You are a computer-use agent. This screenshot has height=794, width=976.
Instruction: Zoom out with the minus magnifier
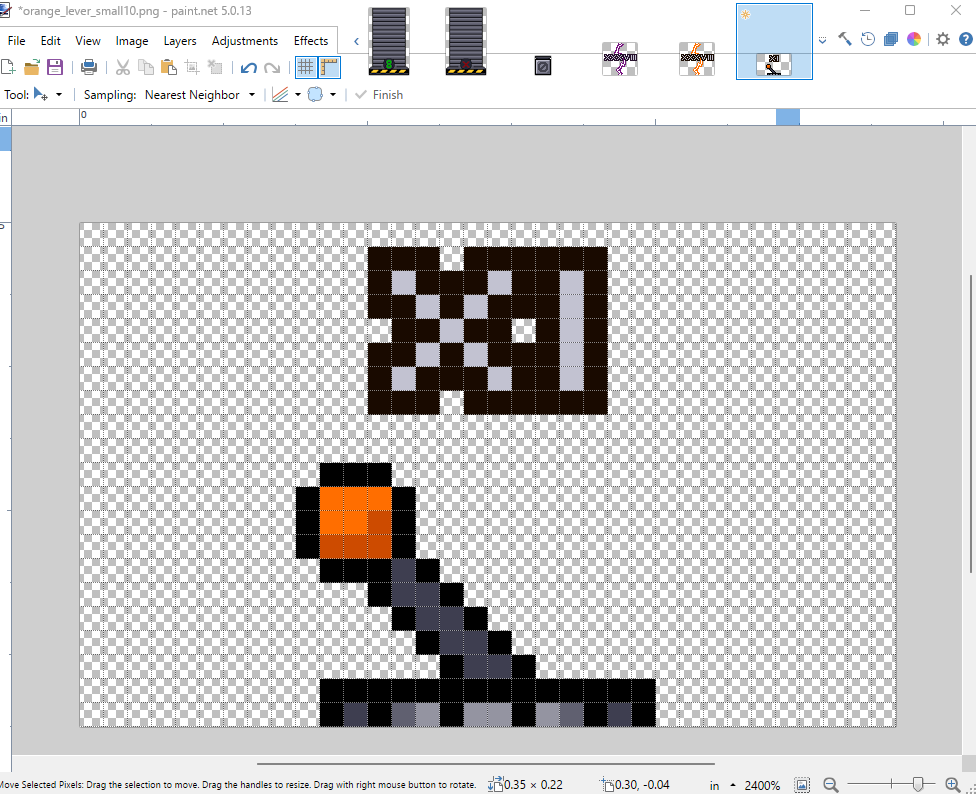point(830,785)
